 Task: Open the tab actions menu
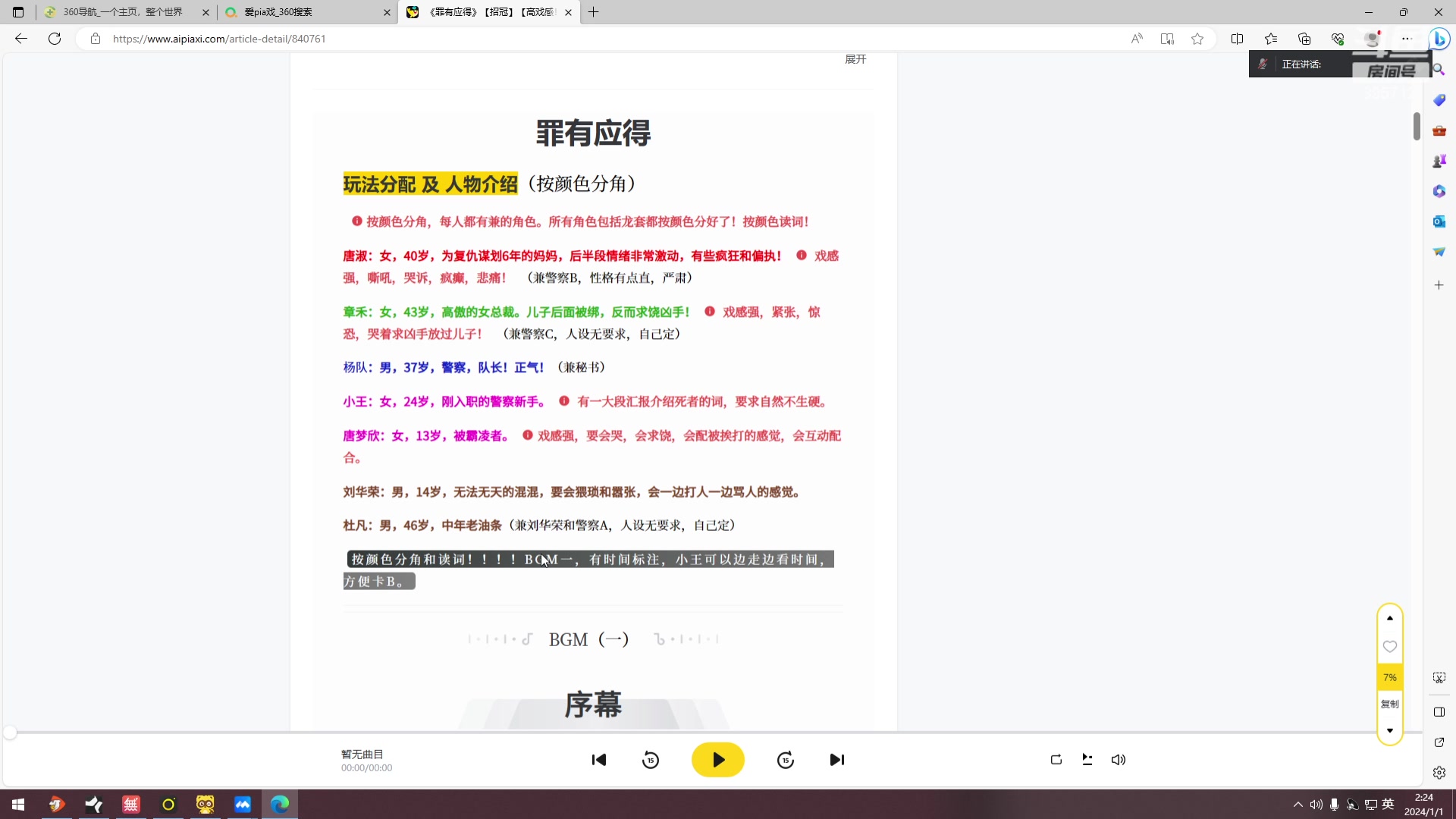coord(17,12)
